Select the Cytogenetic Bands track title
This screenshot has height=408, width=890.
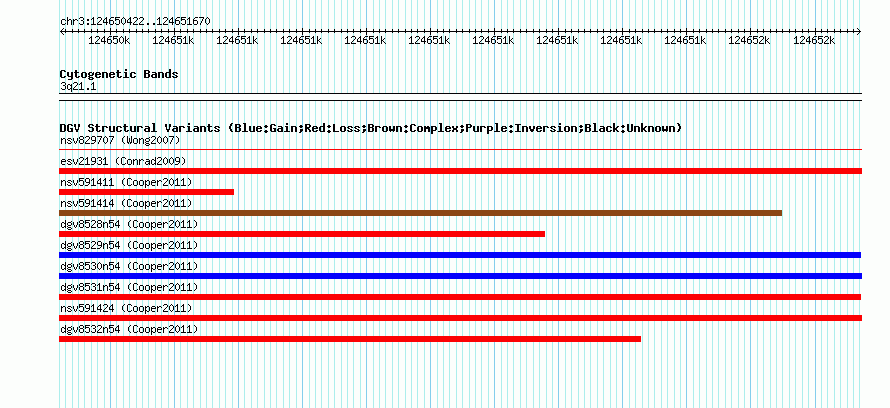click(x=119, y=74)
